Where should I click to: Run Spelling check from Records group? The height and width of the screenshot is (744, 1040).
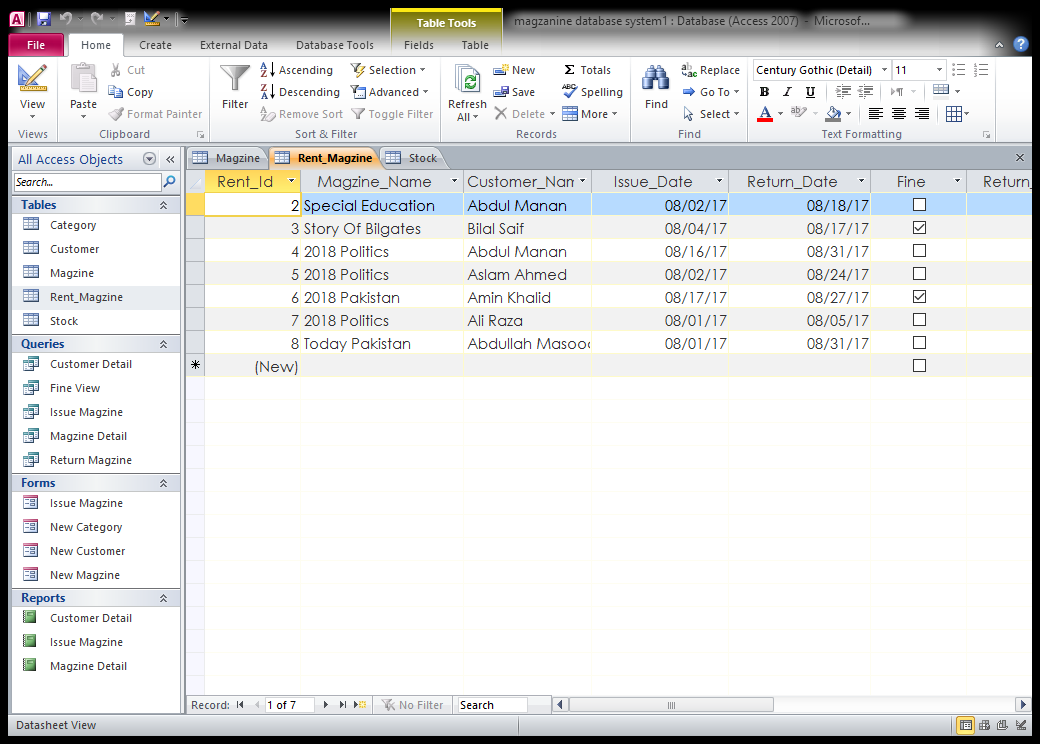coord(592,92)
